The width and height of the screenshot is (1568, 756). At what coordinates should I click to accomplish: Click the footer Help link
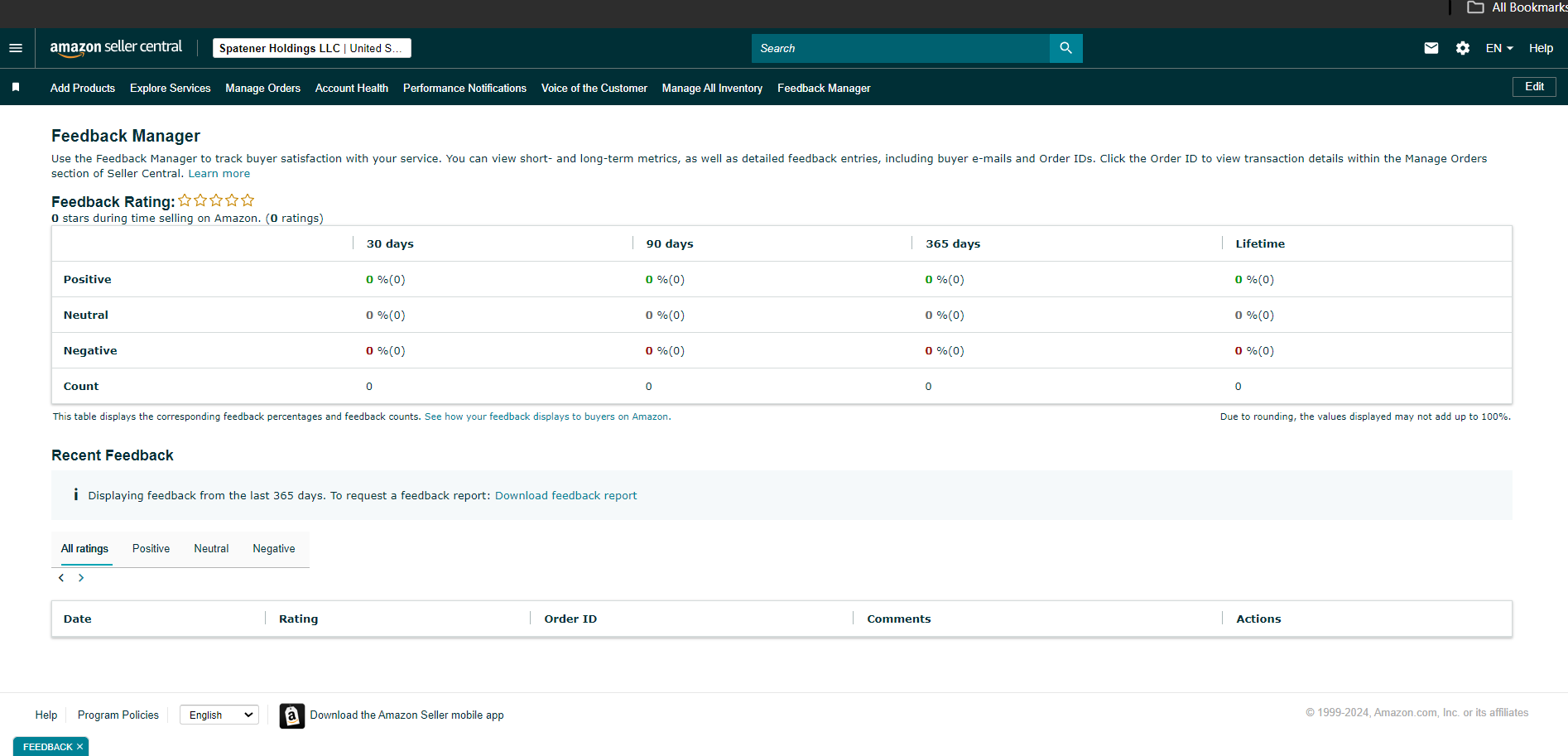point(46,715)
